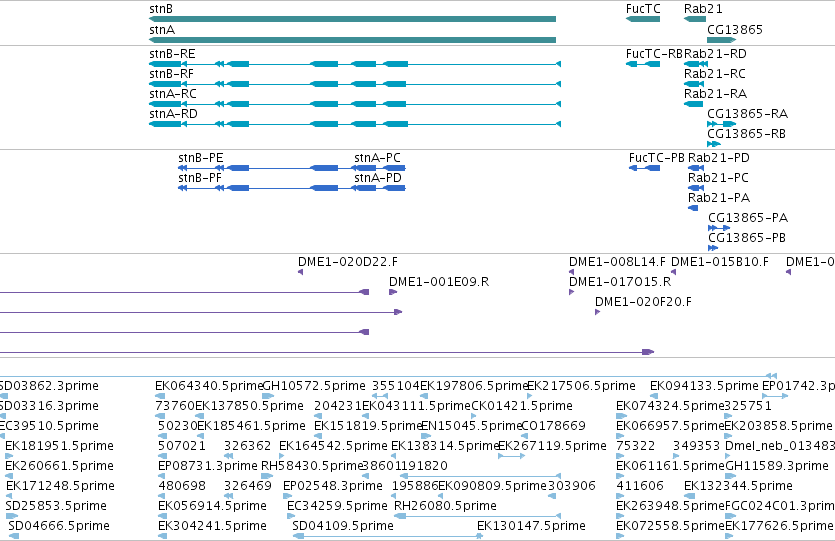Screen dimensions: 835x541
Task: Select the CG13865-RA transcript label
Action: 748,114
